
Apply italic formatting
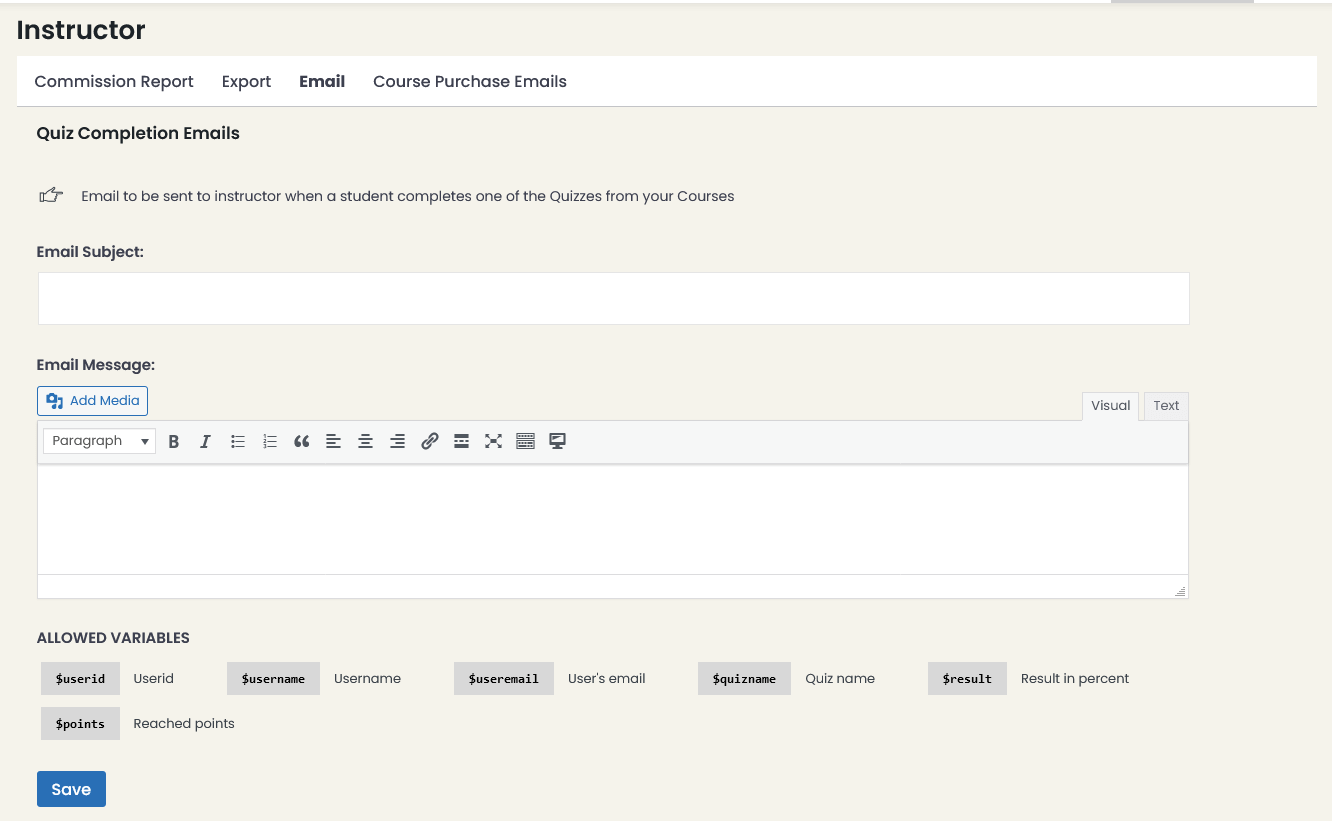point(205,441)
